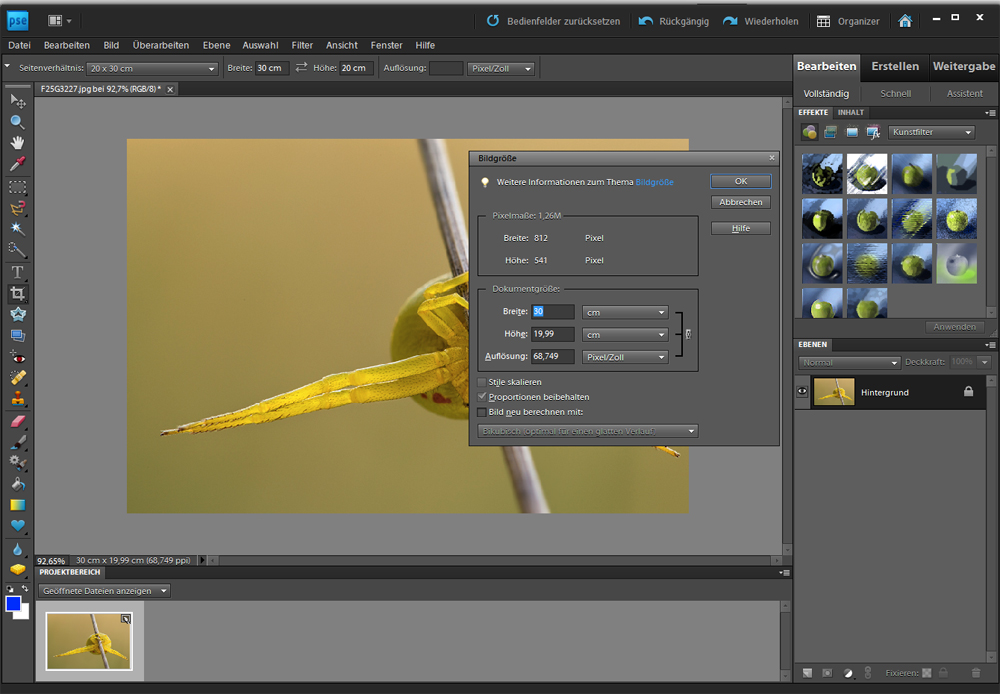This screenshot has width=1000, height=694.
Task: Click OK in Bildgröße dialog
Action: point(740,181)
